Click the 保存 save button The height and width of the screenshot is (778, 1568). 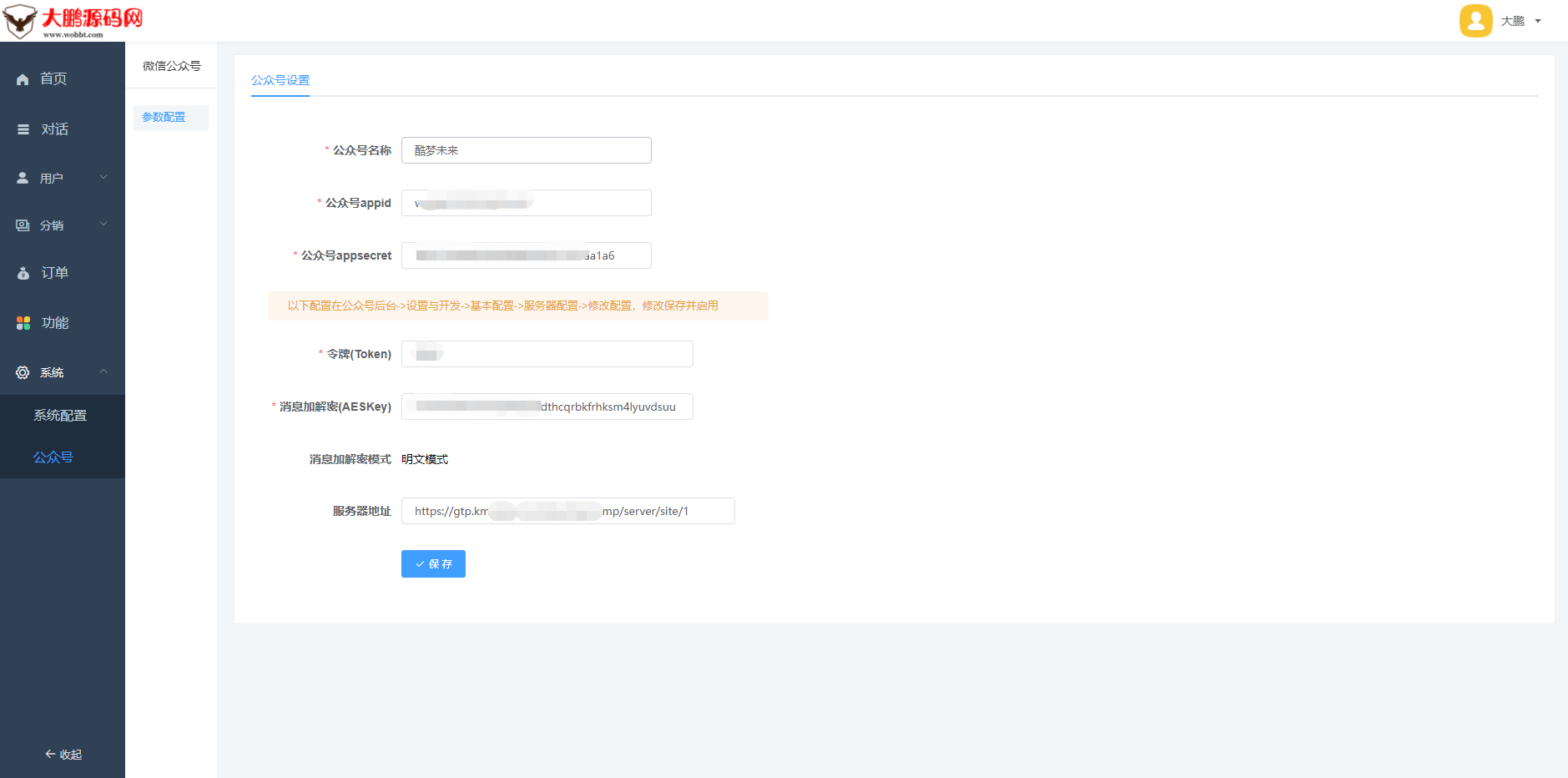click(433, 563)
